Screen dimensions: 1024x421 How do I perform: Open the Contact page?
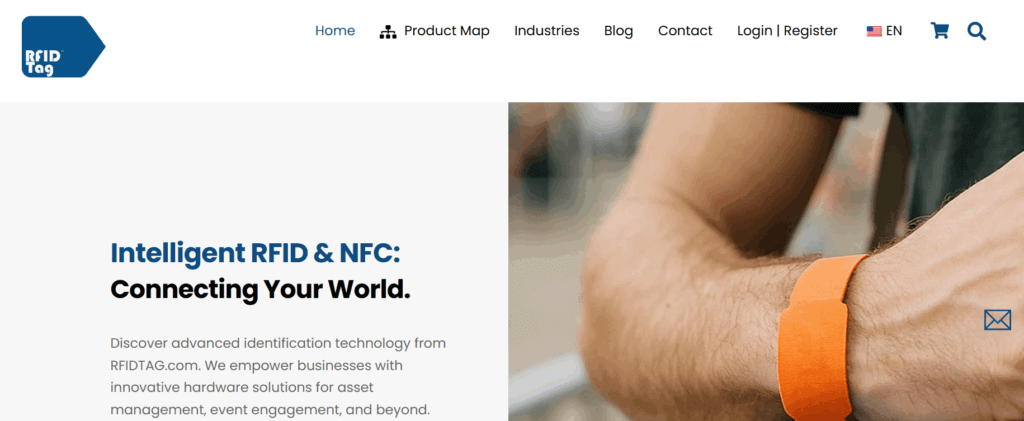pos(685,31)
